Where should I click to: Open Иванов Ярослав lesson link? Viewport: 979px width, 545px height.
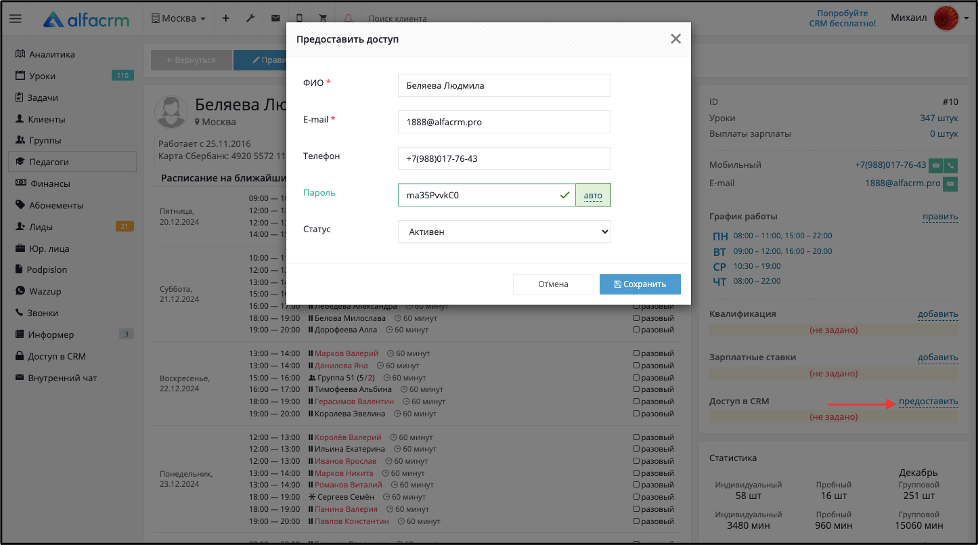[x=345, y=461]
